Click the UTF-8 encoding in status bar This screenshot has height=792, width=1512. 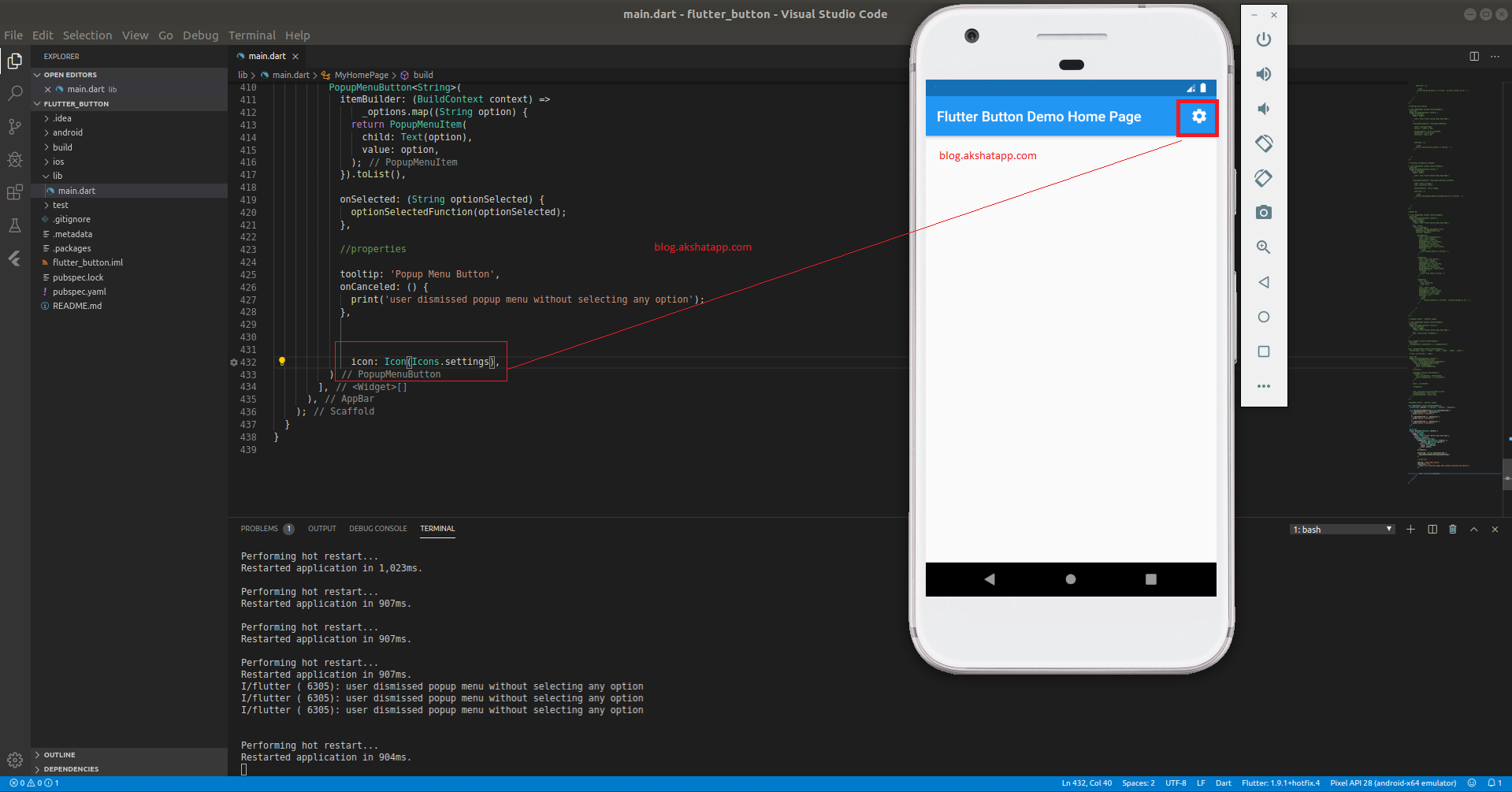point(1176,783)
